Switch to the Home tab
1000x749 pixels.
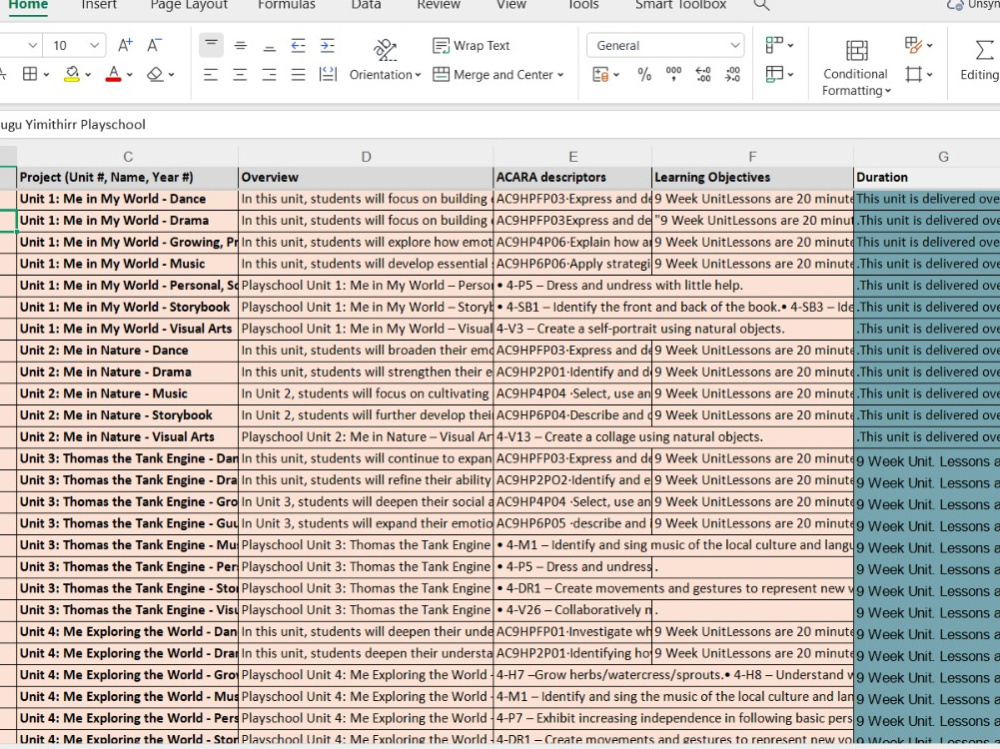tap(28, 4)
